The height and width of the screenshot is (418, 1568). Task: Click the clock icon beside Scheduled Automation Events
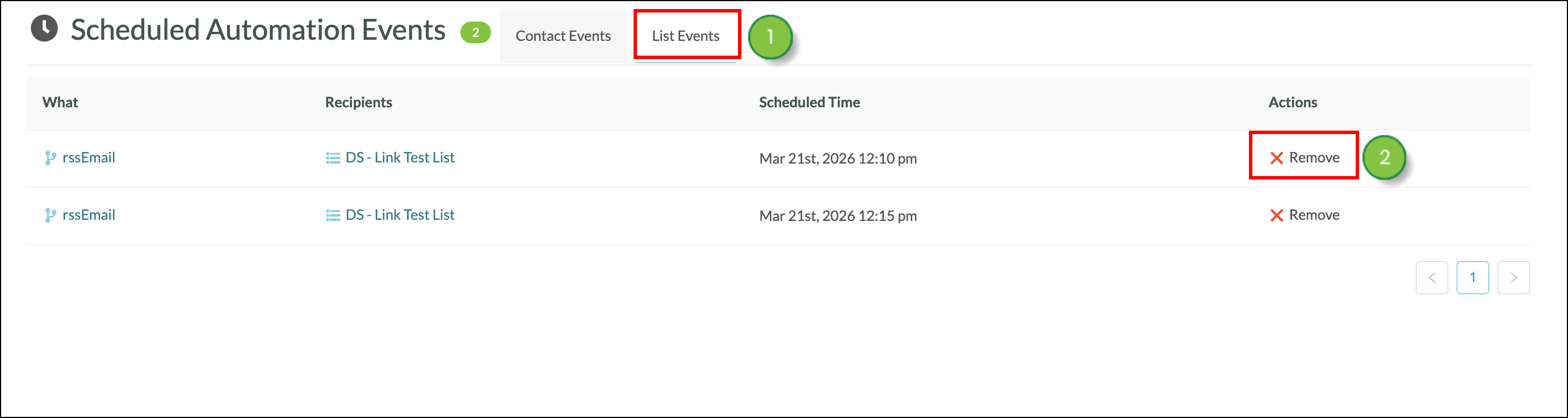coord(44,28)
